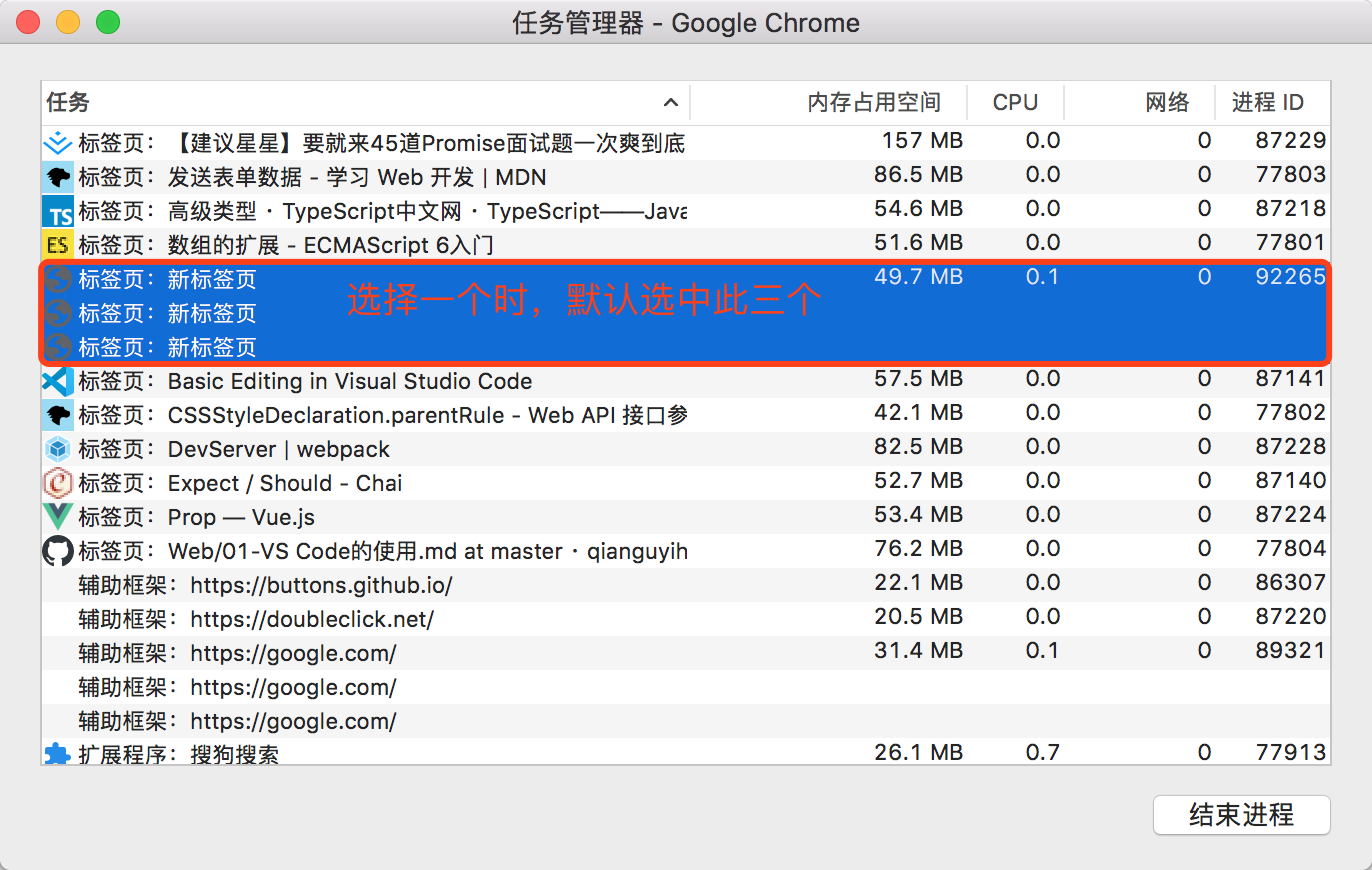1372x870 pixels.
Task: Select the 高级类型 · TypeScript中文网 row
Action: [686, 211]
